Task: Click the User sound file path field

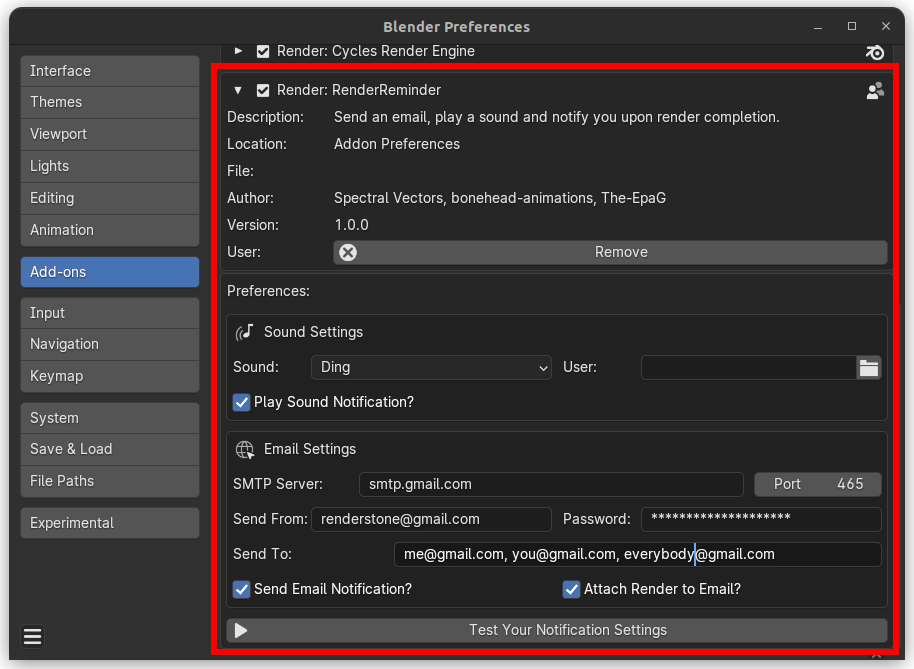Action: 749,368
